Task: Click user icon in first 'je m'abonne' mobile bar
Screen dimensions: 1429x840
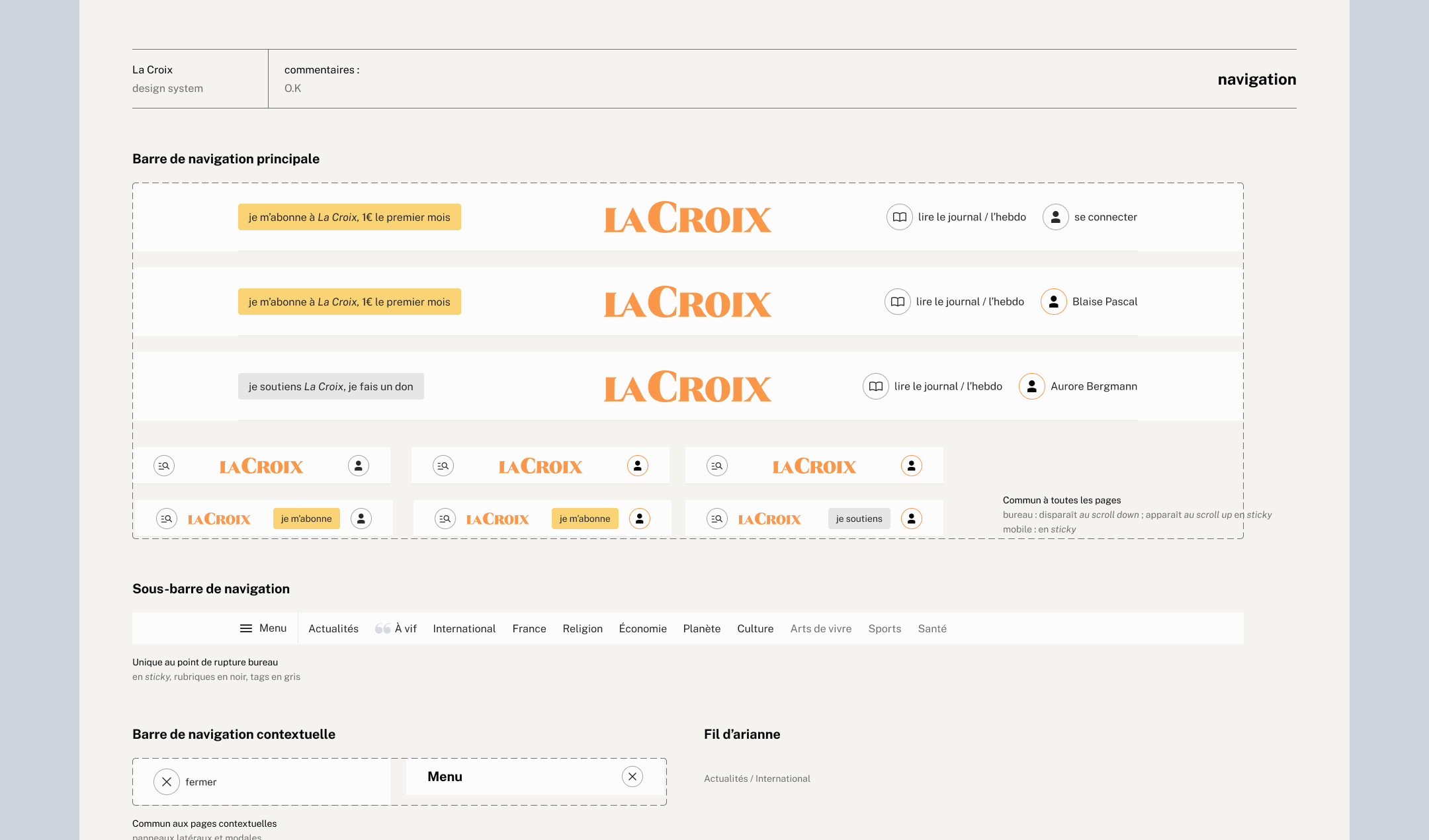Action: pyautogui.click(x=361, y=519)
